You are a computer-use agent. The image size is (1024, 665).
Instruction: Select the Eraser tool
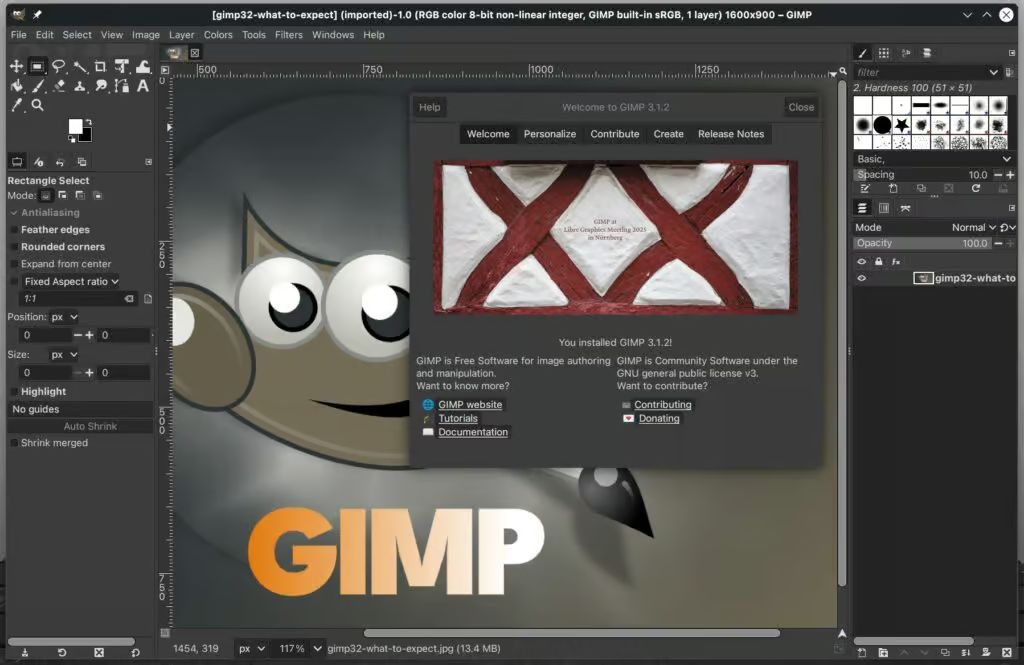pos(59,86)
